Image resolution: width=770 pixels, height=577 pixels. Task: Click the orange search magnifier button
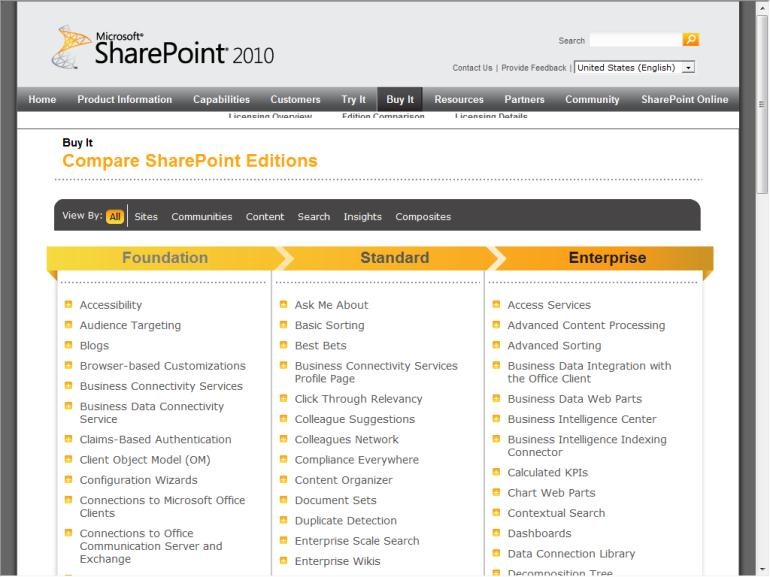(690, 39)
